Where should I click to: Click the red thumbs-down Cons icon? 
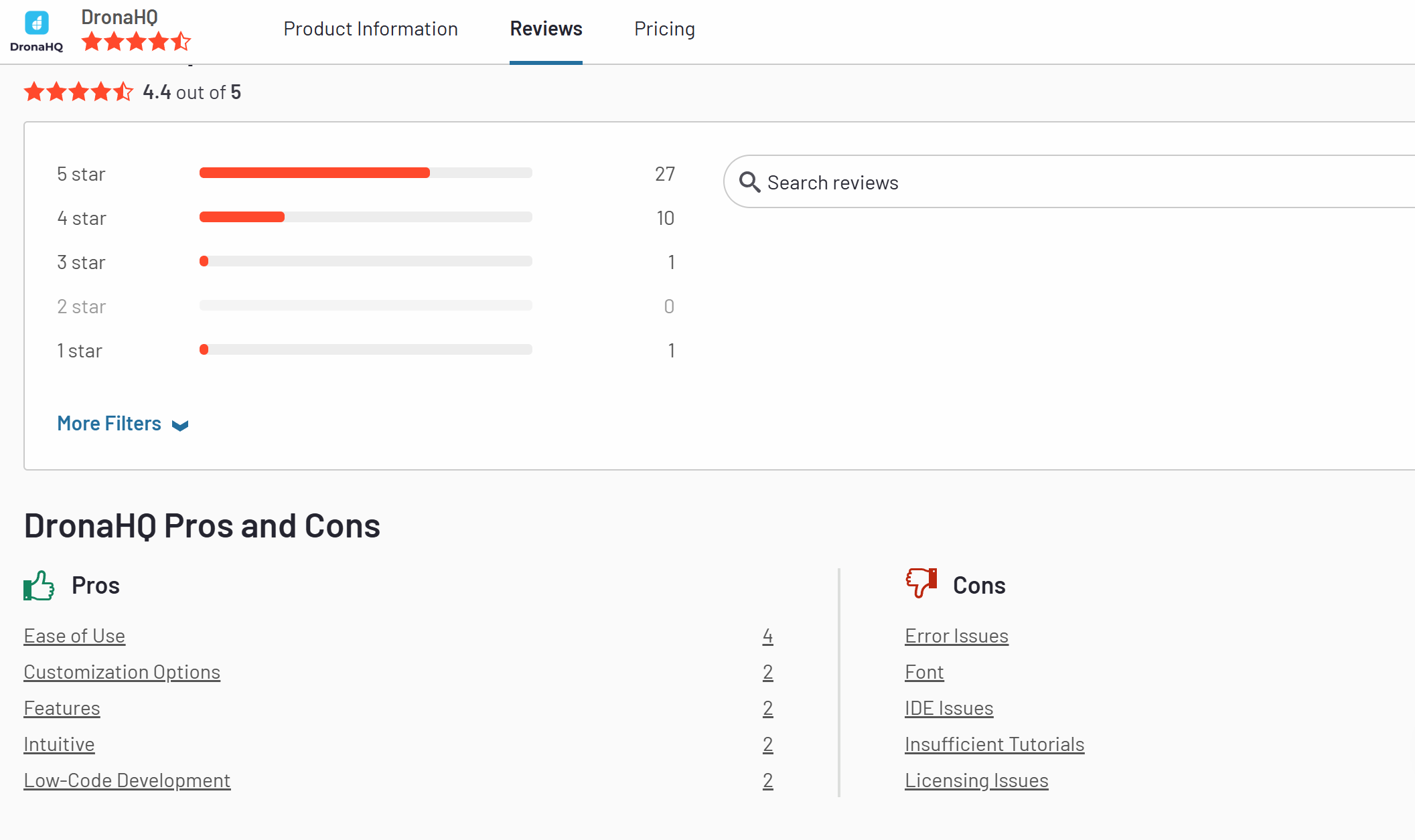click(921, 583)
